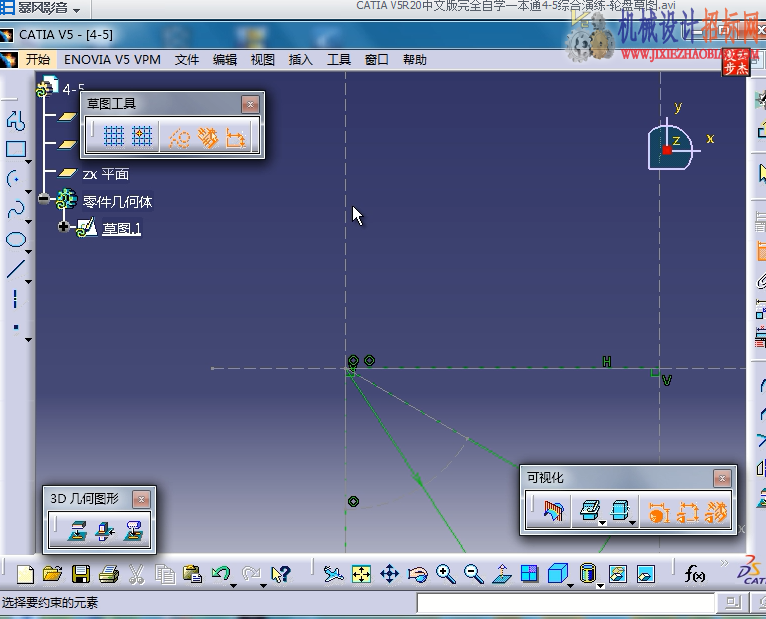Click the Isometric View cube icon
Image resolution: width=766 pixels, height=619 pixels.
pyautogui.click(x=557, y=574)
